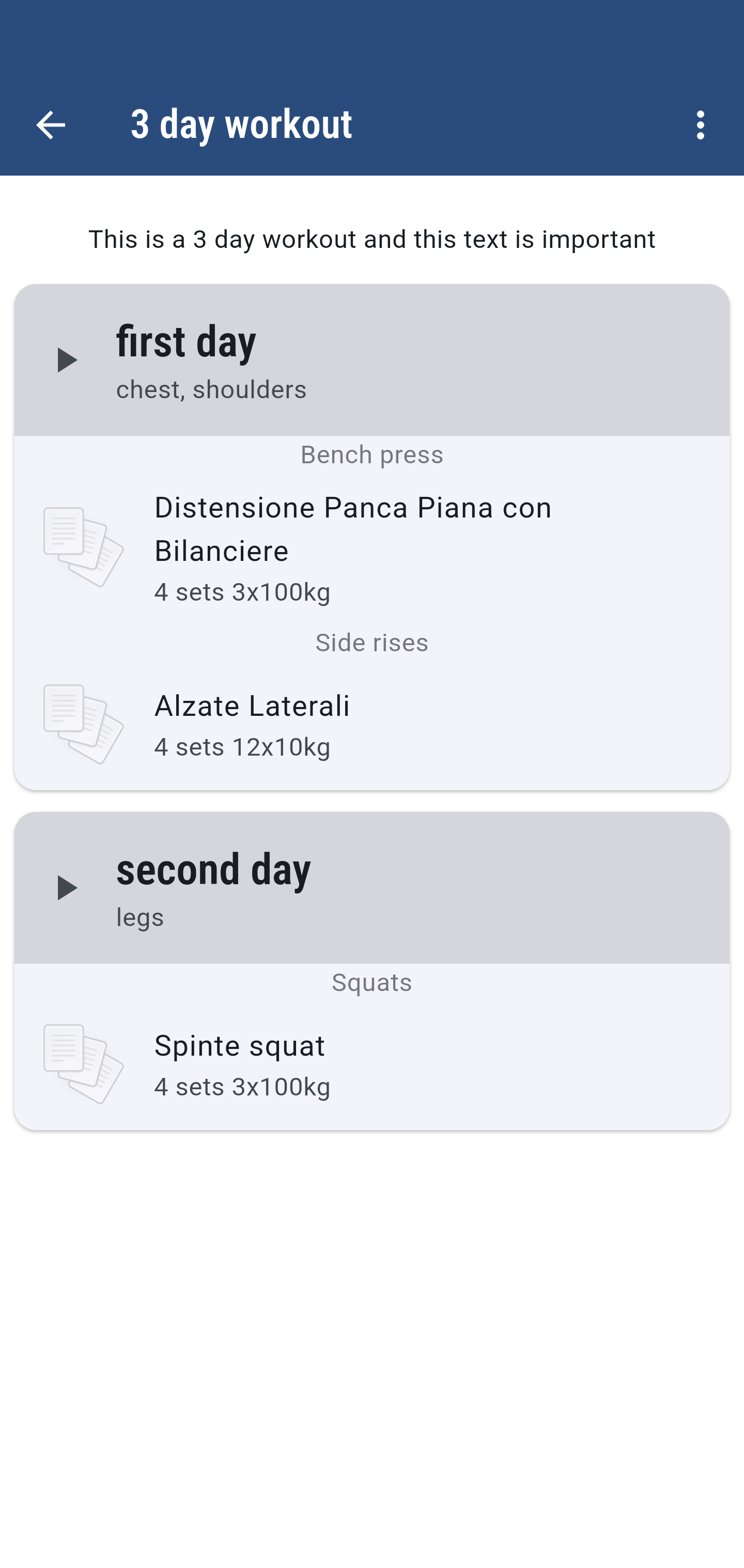Open the Alzate Laterali exercise

coord(252,706)
